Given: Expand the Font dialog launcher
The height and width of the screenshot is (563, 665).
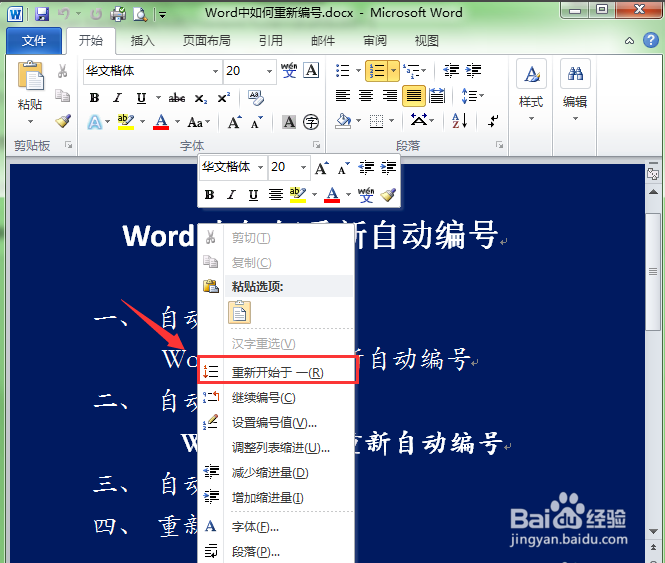Looking at the screenshot, I should [x=316, y=145].
